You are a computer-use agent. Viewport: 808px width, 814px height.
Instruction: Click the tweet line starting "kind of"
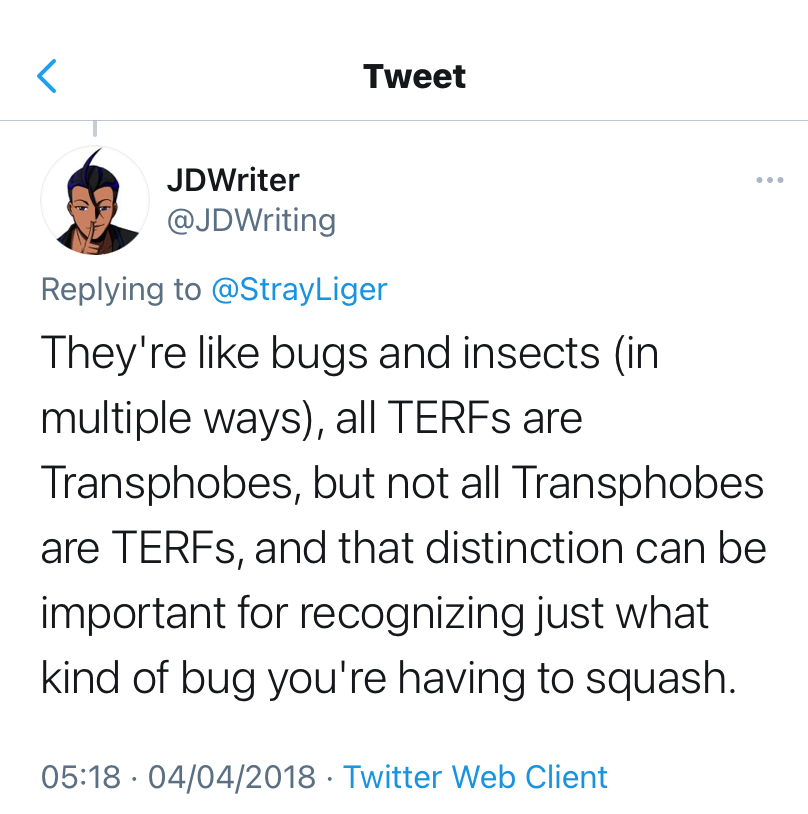(388, 678)
